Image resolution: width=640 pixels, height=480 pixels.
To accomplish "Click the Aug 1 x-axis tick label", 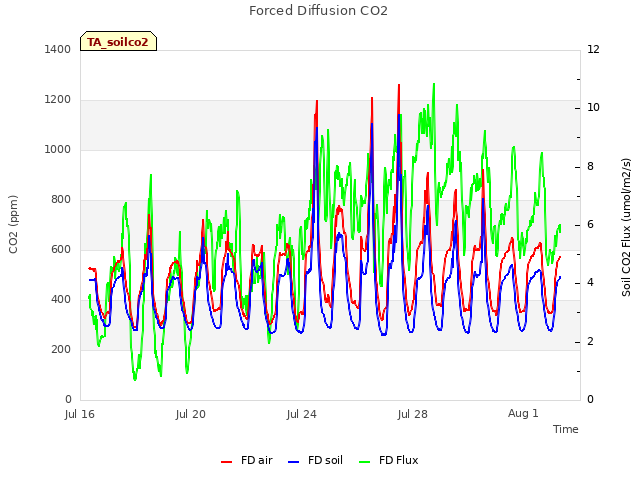I will (523, 413).
